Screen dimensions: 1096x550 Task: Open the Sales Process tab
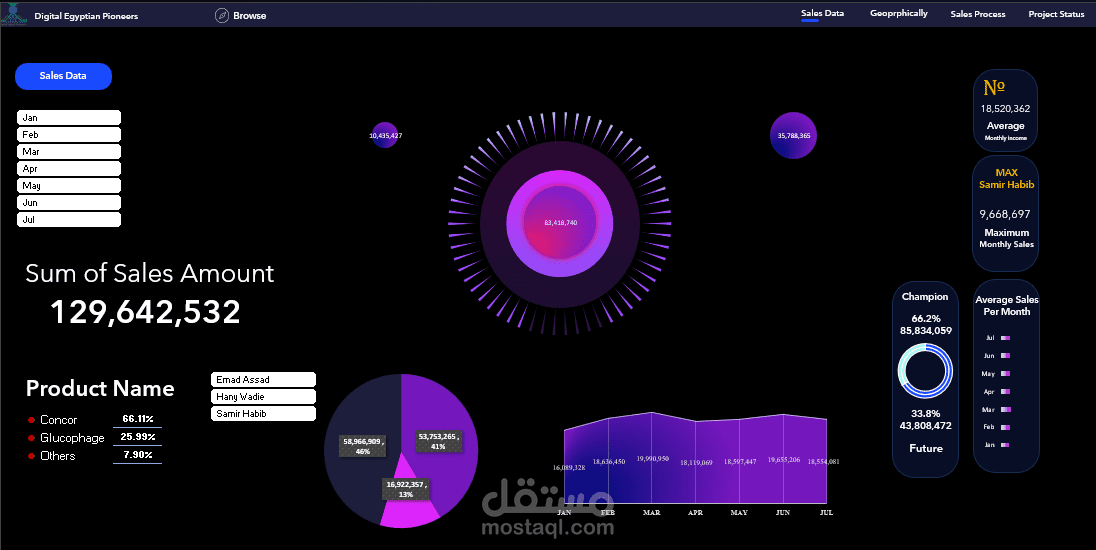pos(977,14)
